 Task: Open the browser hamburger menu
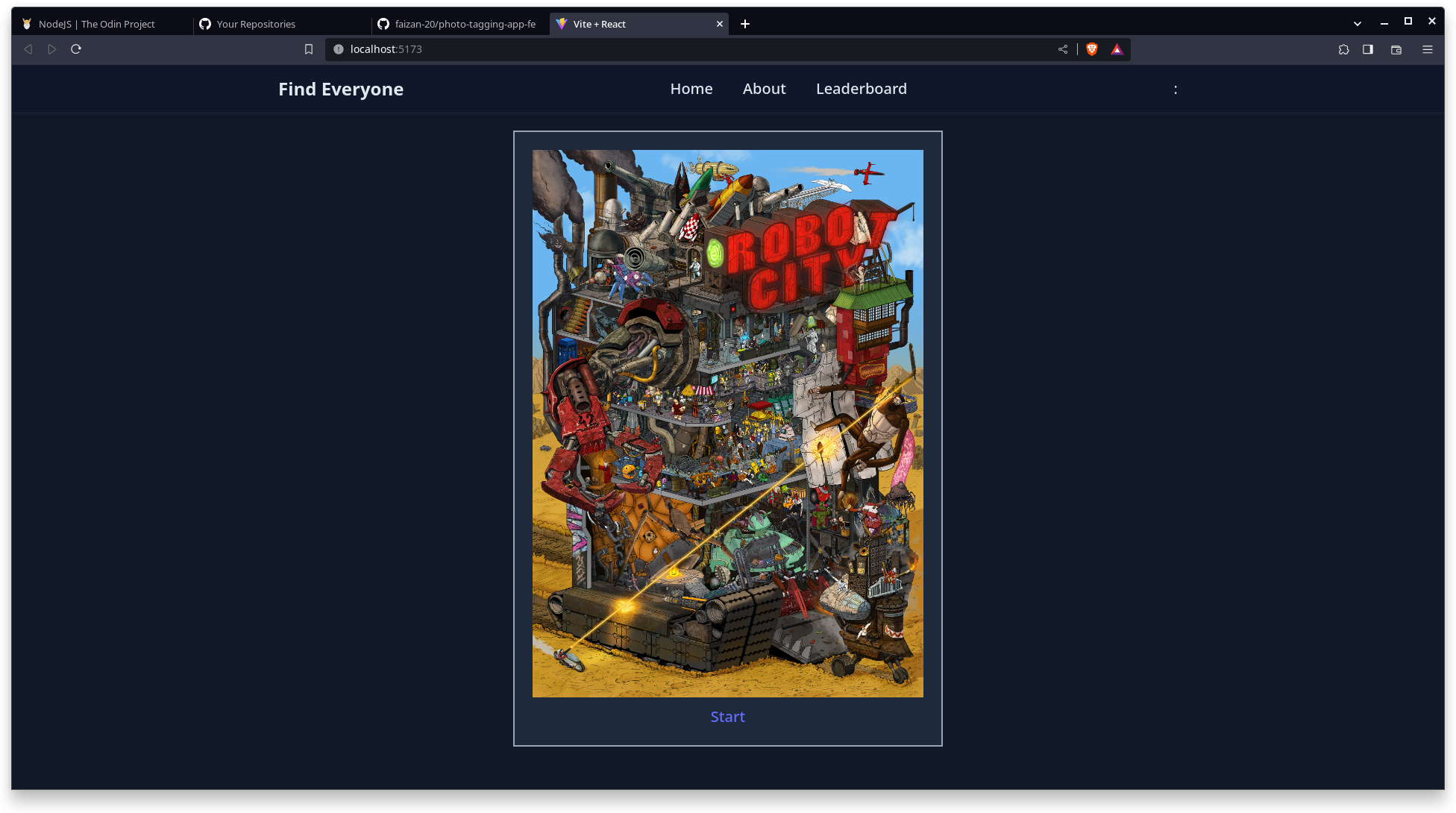tap(1428, 49)
